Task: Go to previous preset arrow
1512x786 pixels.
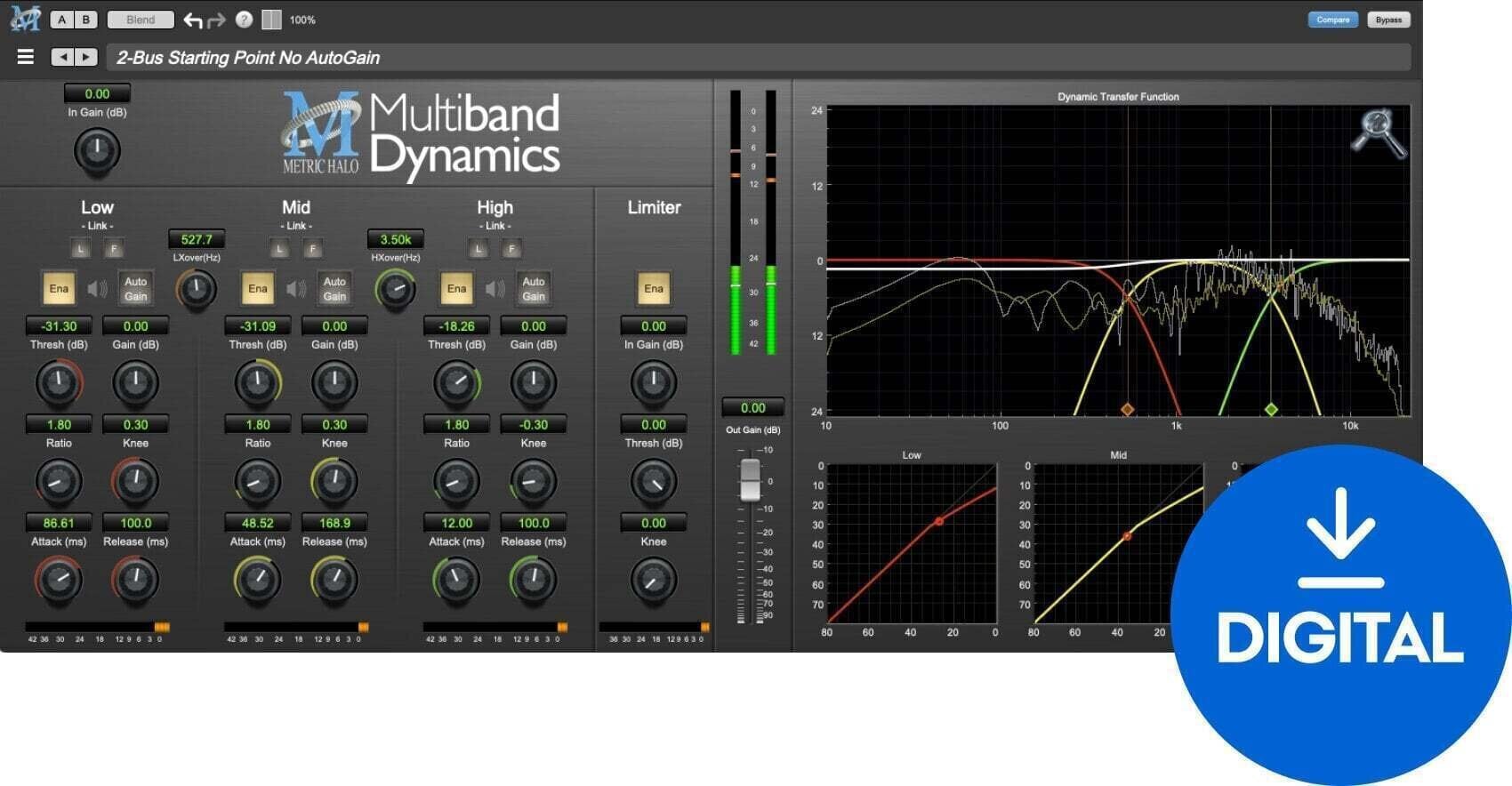Action: [x=62, y=57]
